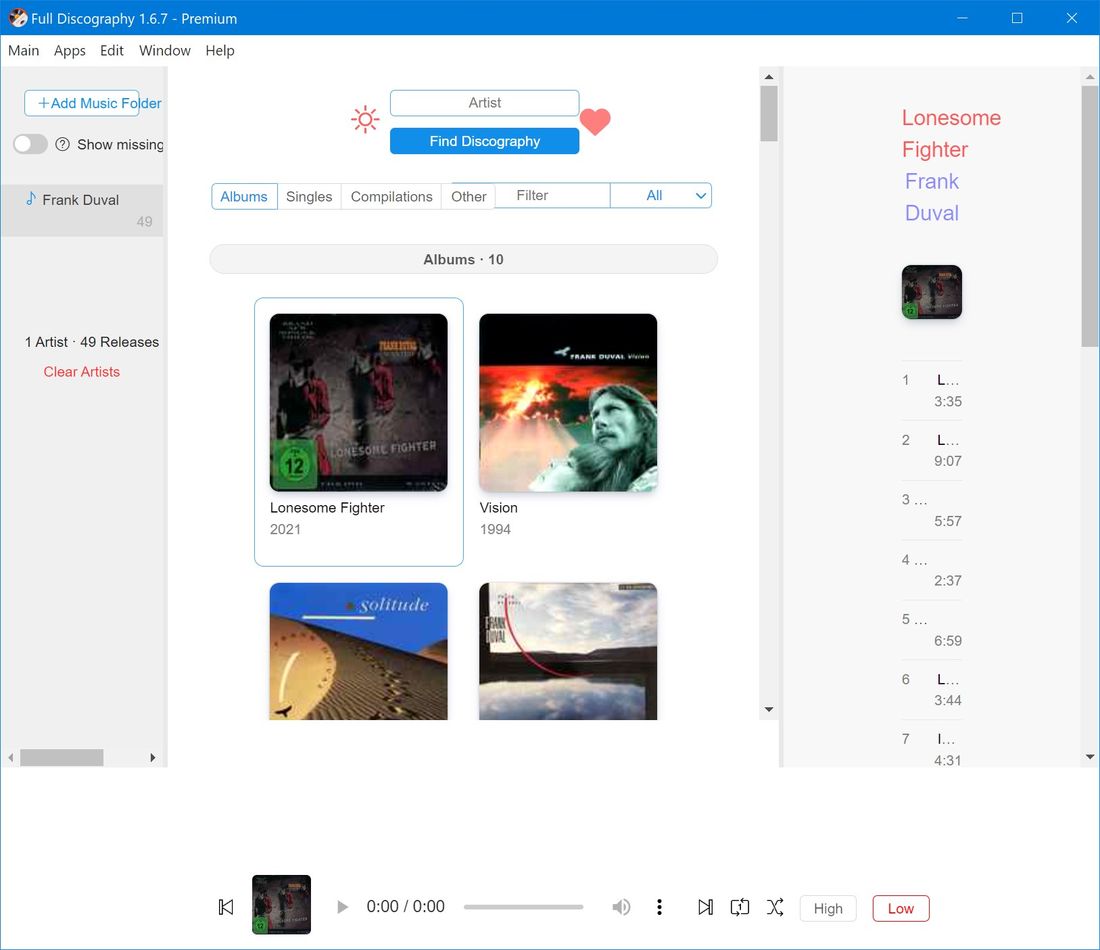Toggle the Show missing switch
Screen dimensions: 1100x950
click(30, 144)
